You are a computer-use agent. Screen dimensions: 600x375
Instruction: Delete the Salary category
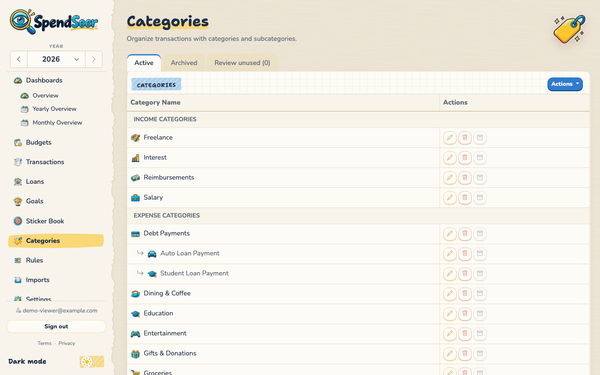[465, 197]
